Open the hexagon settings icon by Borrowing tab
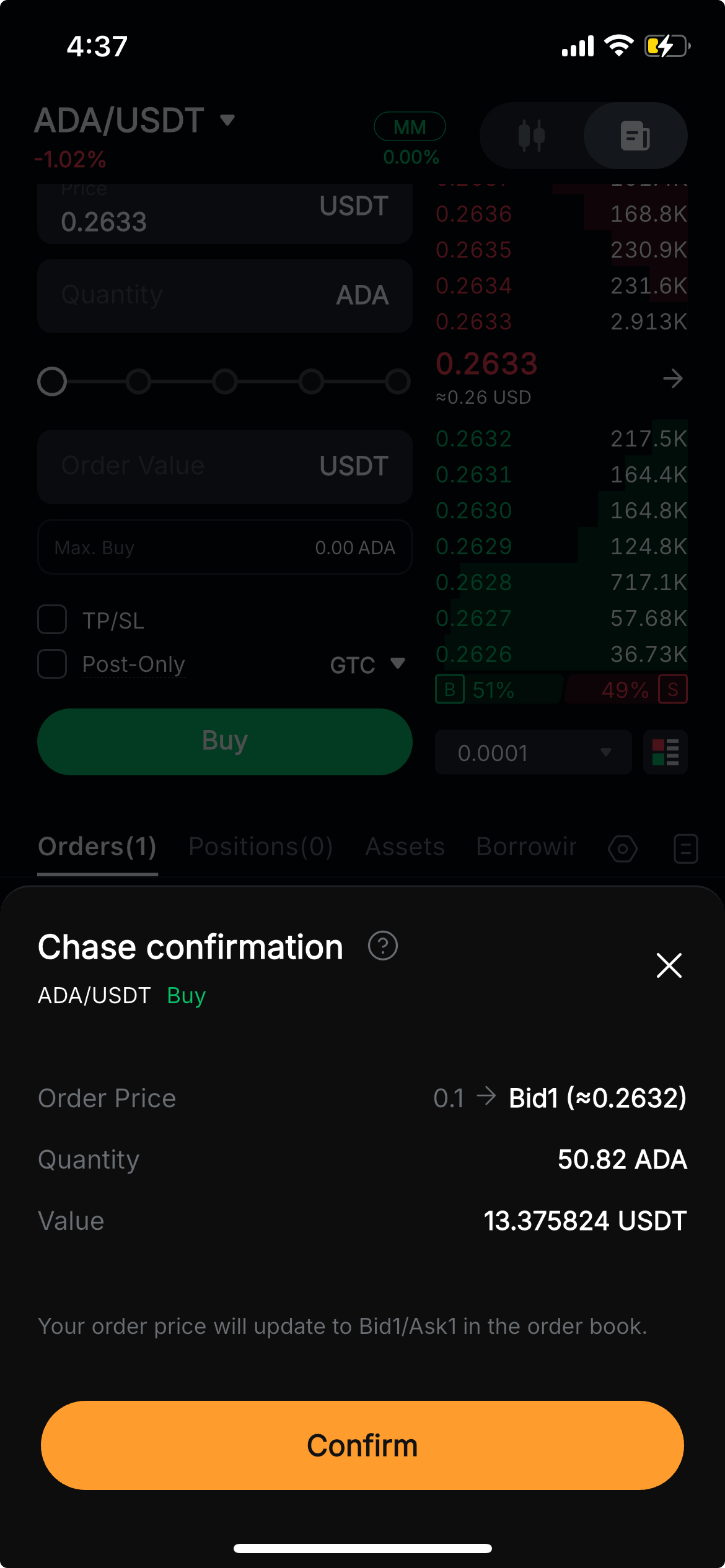 [623, 848]
